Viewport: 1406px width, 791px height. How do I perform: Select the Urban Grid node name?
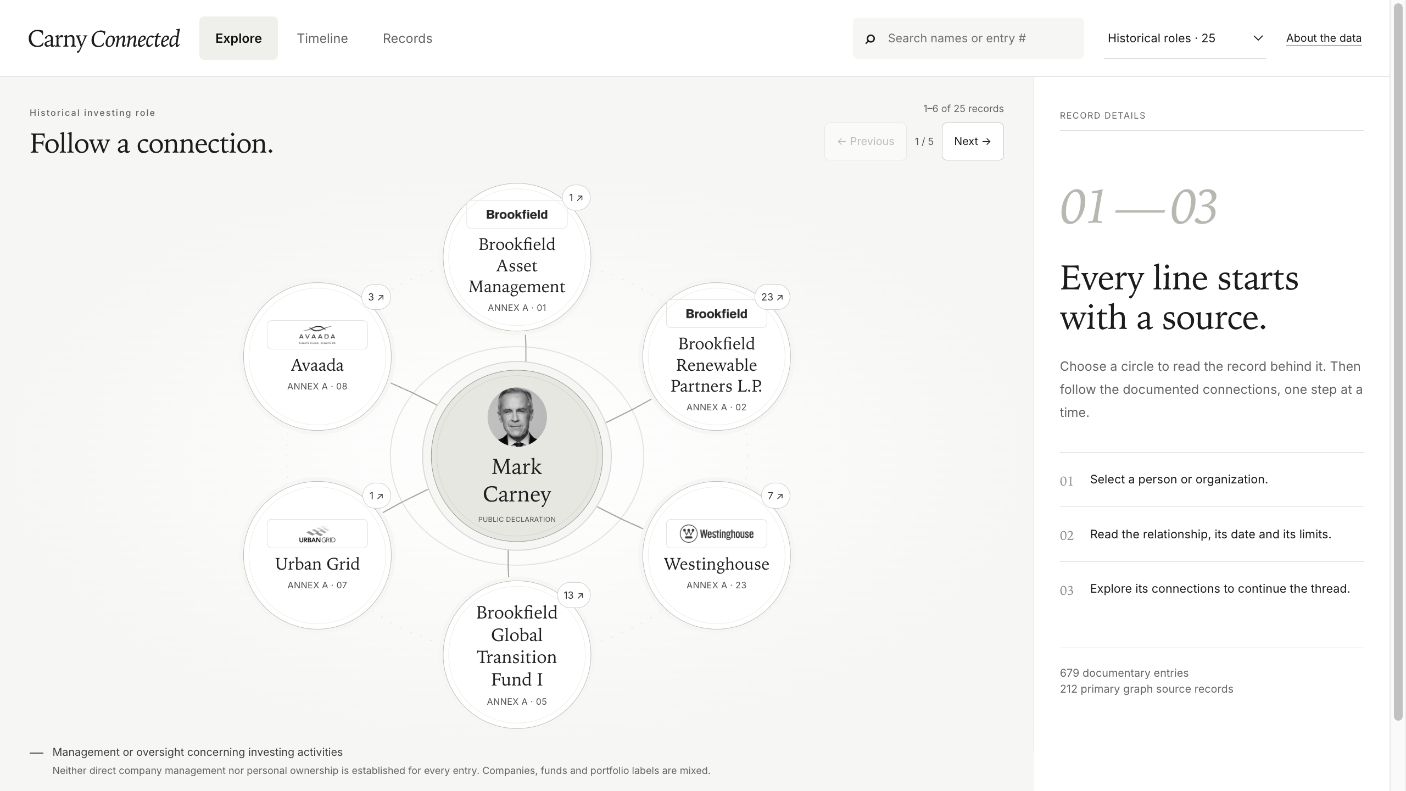(317, 564)
